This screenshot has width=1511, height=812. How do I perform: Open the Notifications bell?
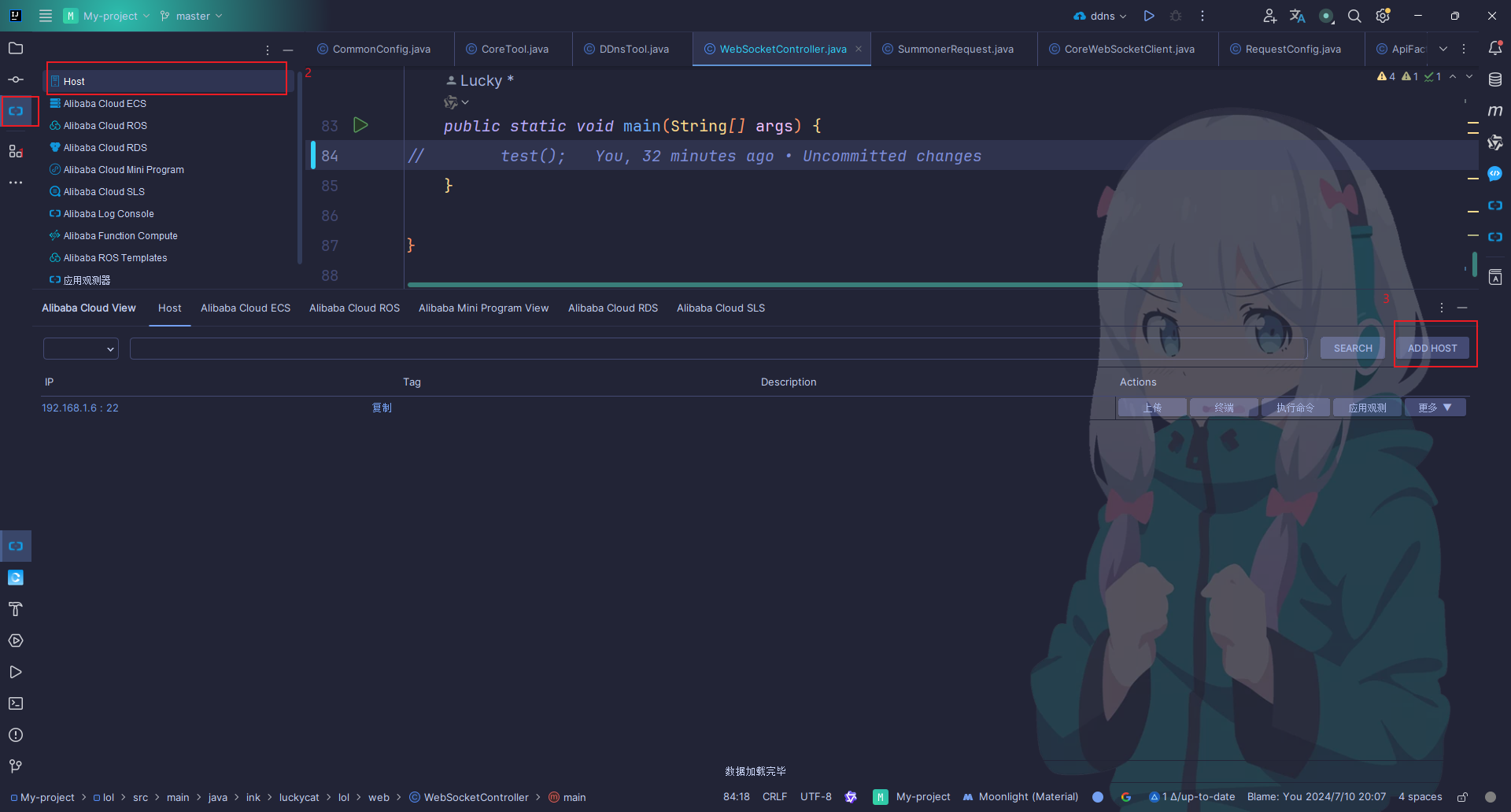click(x=1495, y=48)
